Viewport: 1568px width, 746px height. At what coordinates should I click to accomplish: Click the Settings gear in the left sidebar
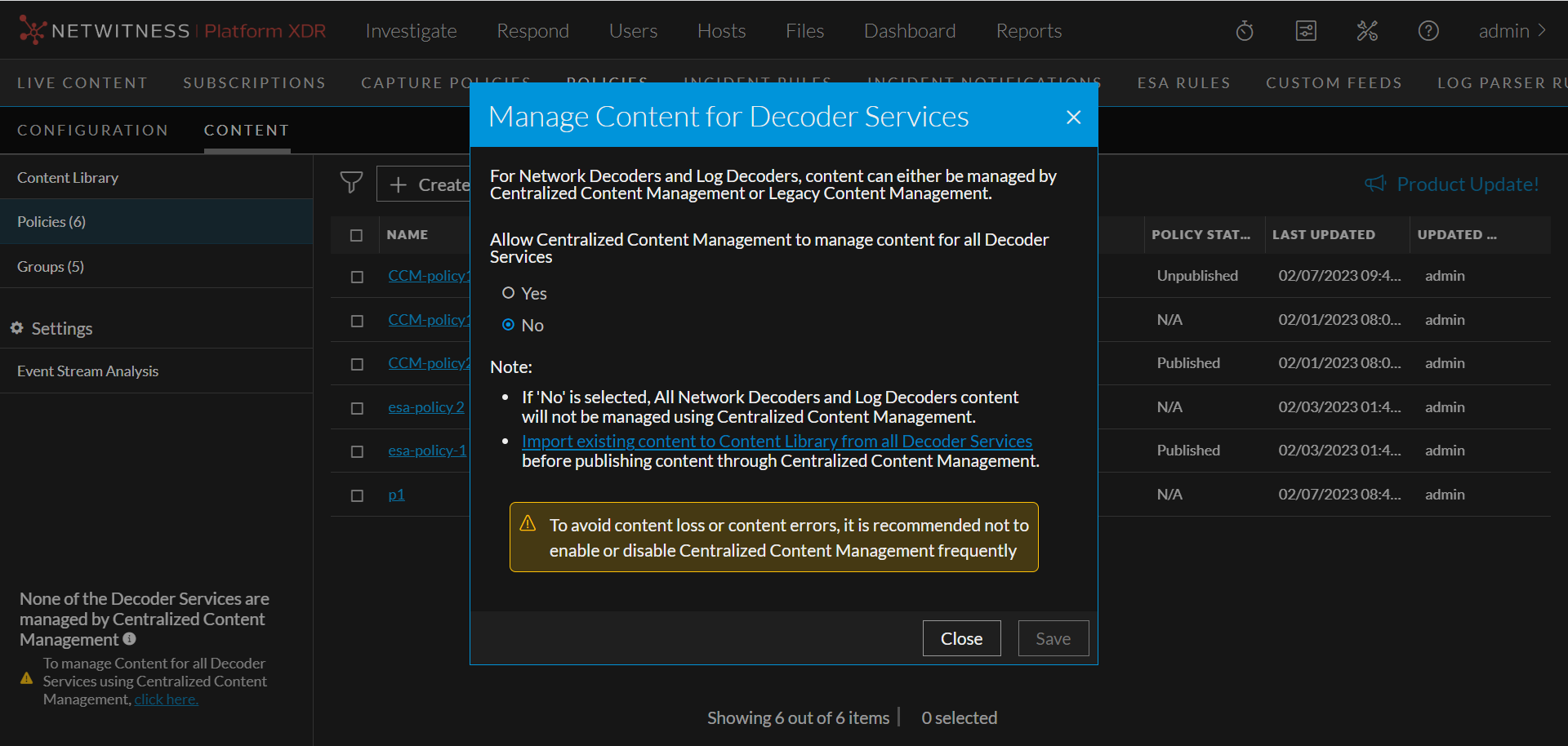pos(16,328)
